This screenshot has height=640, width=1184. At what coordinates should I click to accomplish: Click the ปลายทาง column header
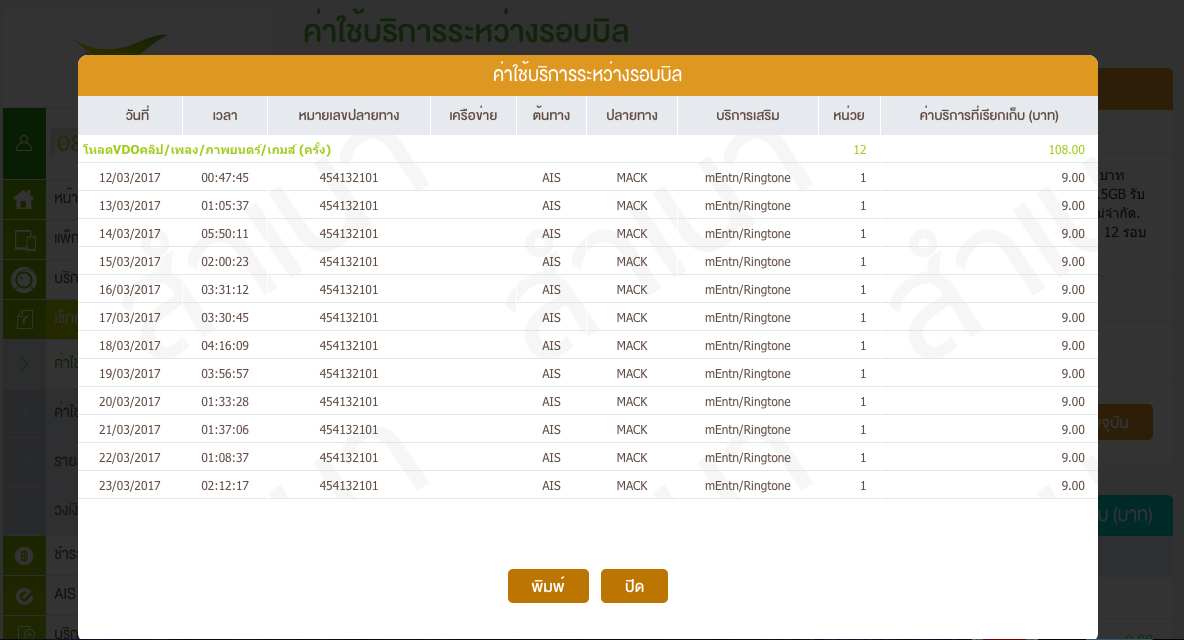coord(632,115)
